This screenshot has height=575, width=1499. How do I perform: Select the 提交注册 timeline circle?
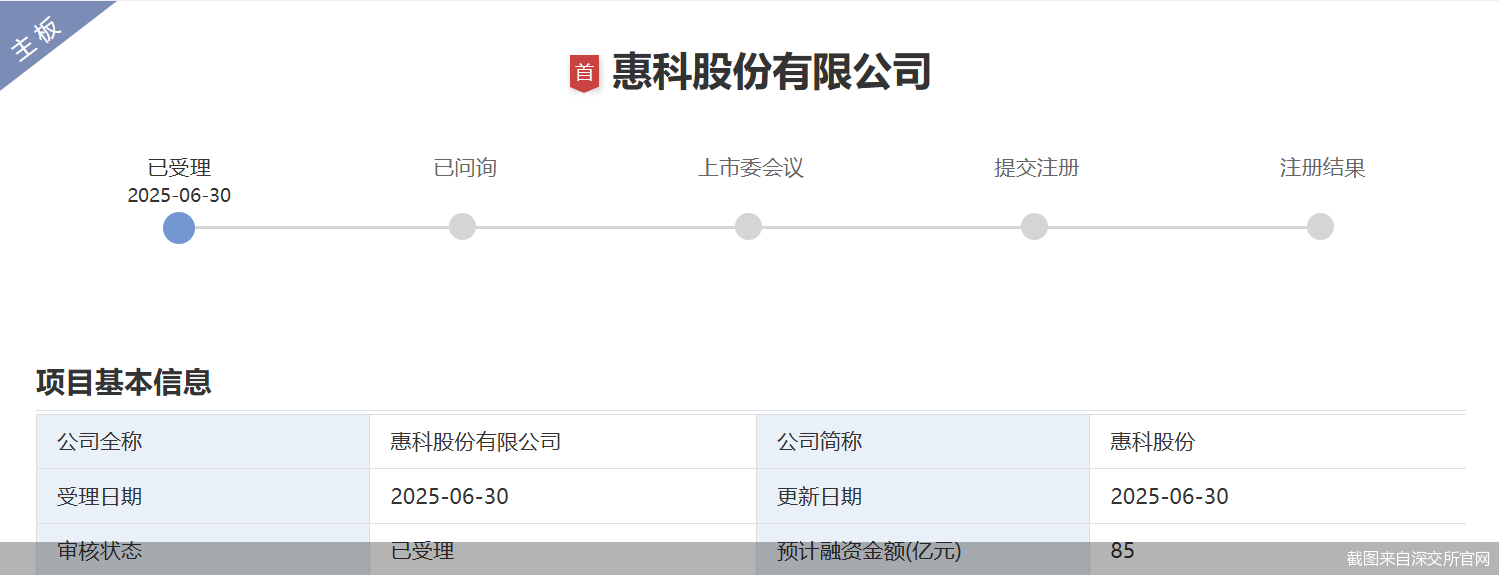coord(1034,227)
